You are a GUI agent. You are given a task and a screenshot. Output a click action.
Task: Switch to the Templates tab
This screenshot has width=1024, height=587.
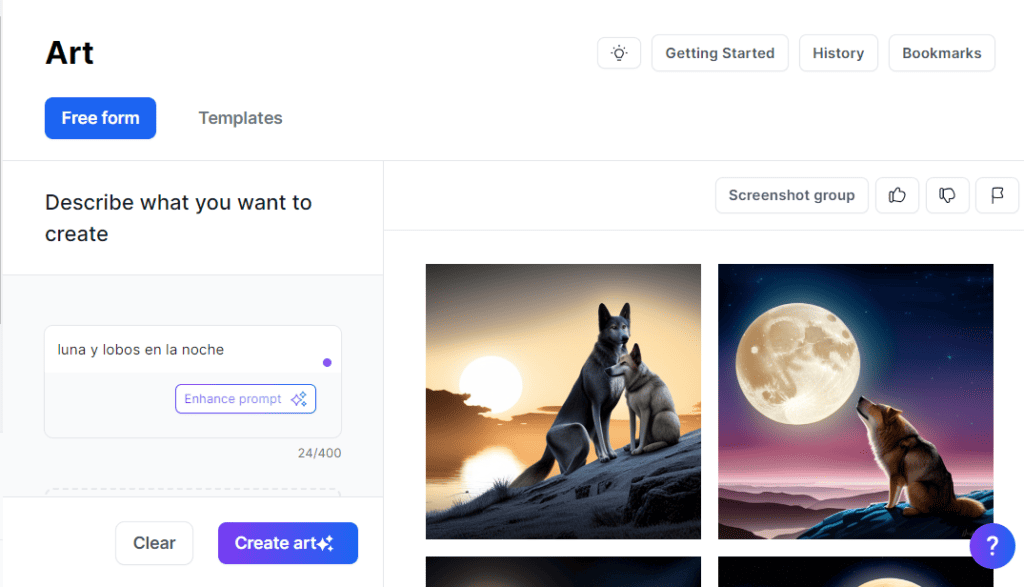240,118
